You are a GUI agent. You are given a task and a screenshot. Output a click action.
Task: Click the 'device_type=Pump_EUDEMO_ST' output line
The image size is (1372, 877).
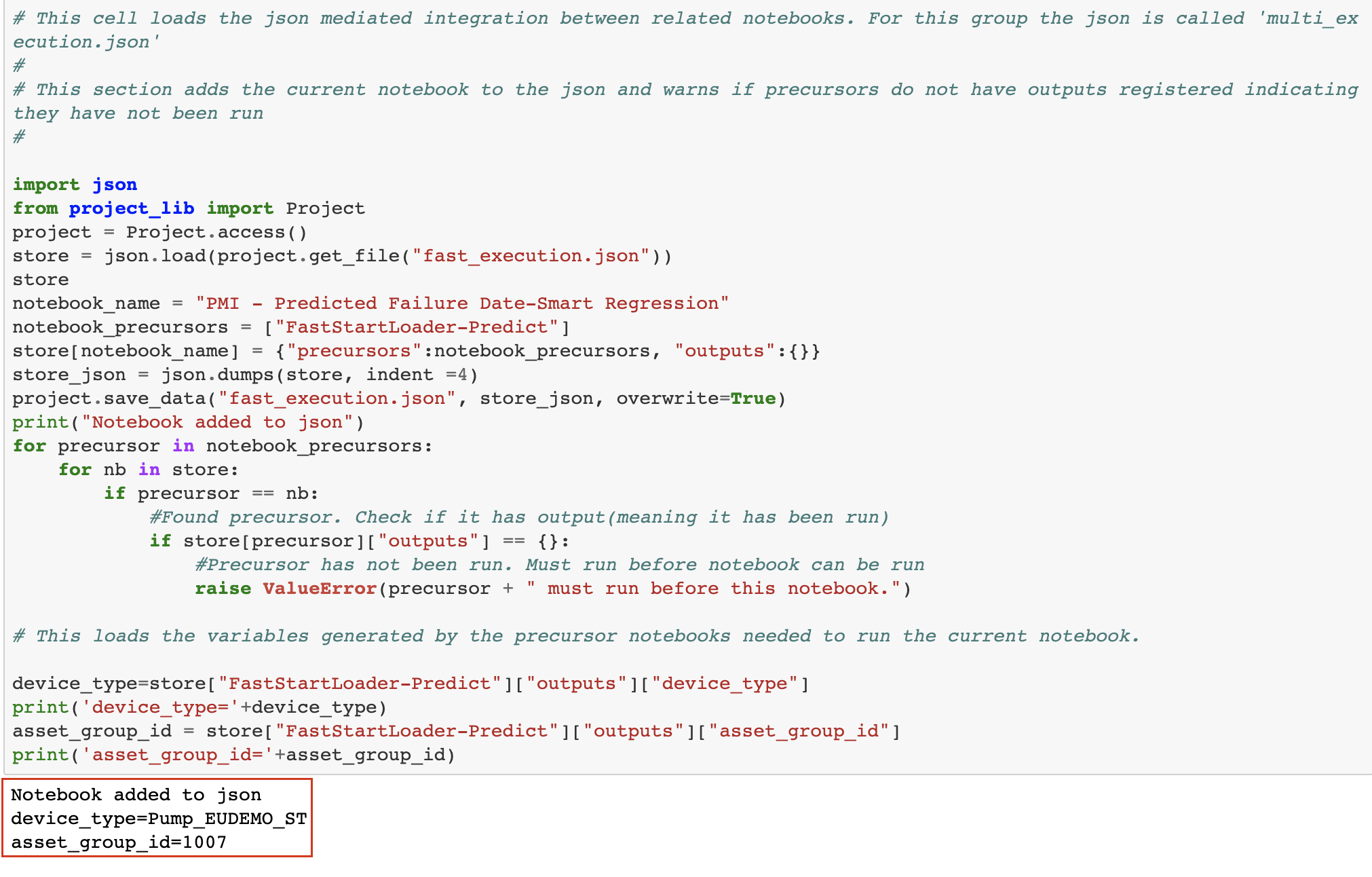tap(158, 819)
